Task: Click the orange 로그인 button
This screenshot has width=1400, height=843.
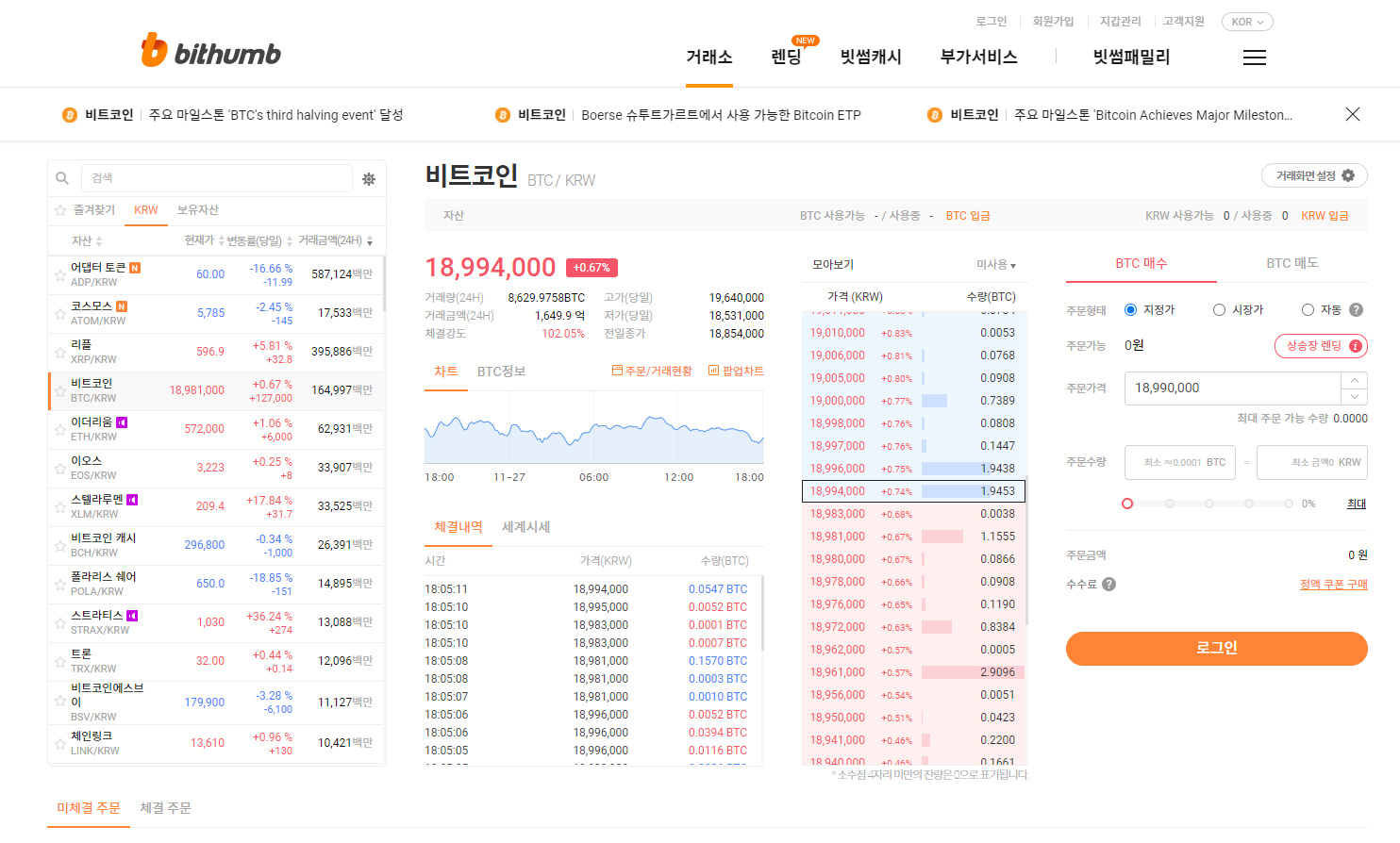Action: click(x=1217, y=649)
